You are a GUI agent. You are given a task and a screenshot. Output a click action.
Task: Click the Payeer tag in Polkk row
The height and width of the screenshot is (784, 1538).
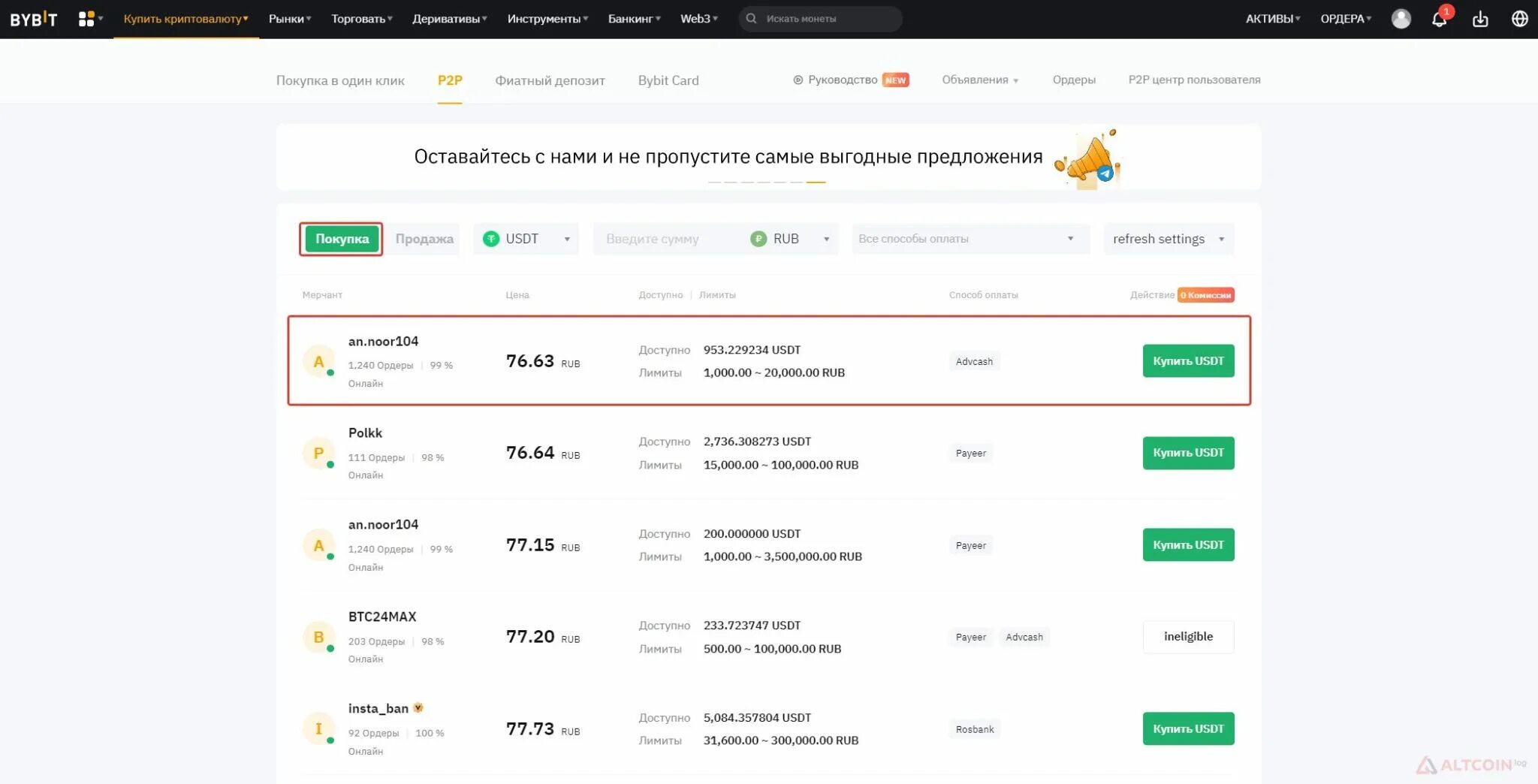click(x=971, y=454)
